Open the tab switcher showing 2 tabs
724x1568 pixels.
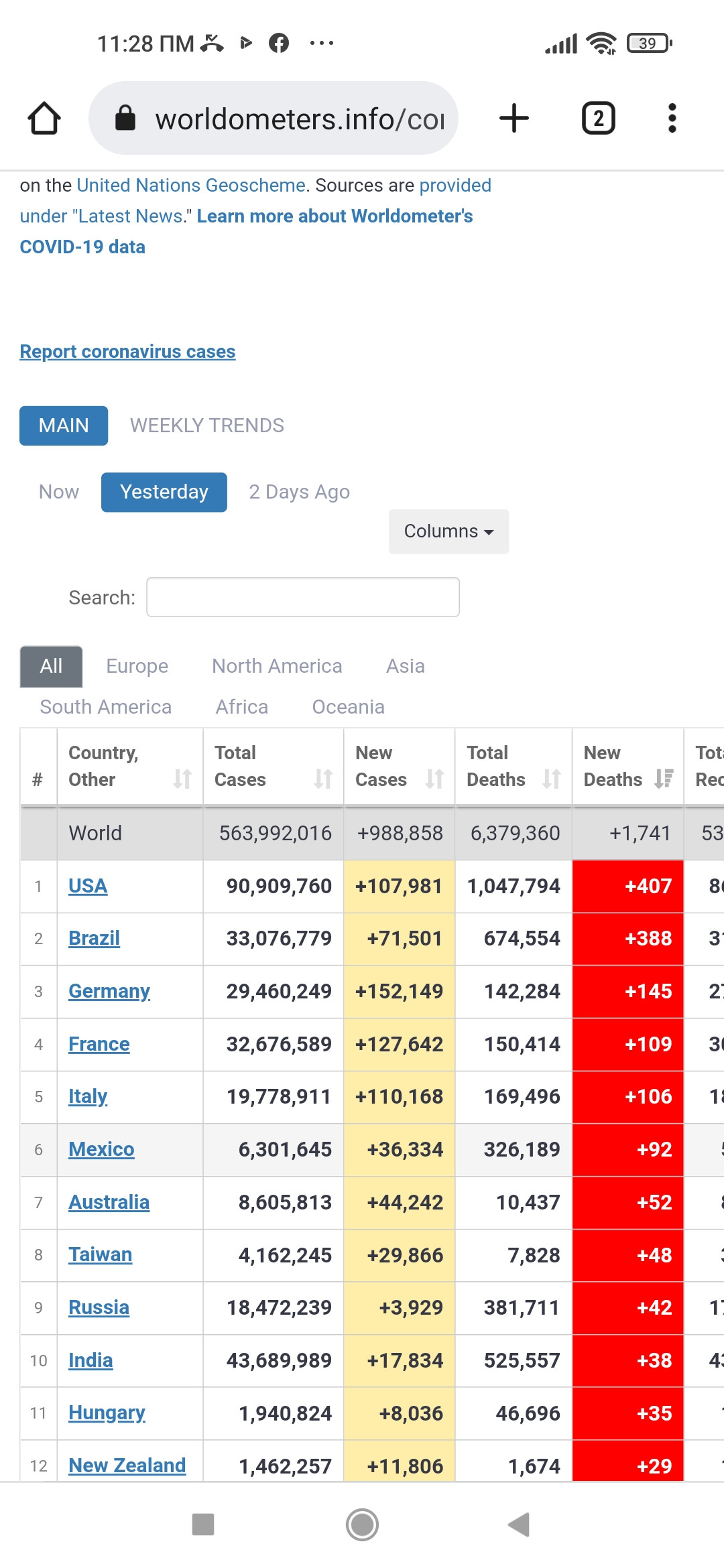click(598, 119)
